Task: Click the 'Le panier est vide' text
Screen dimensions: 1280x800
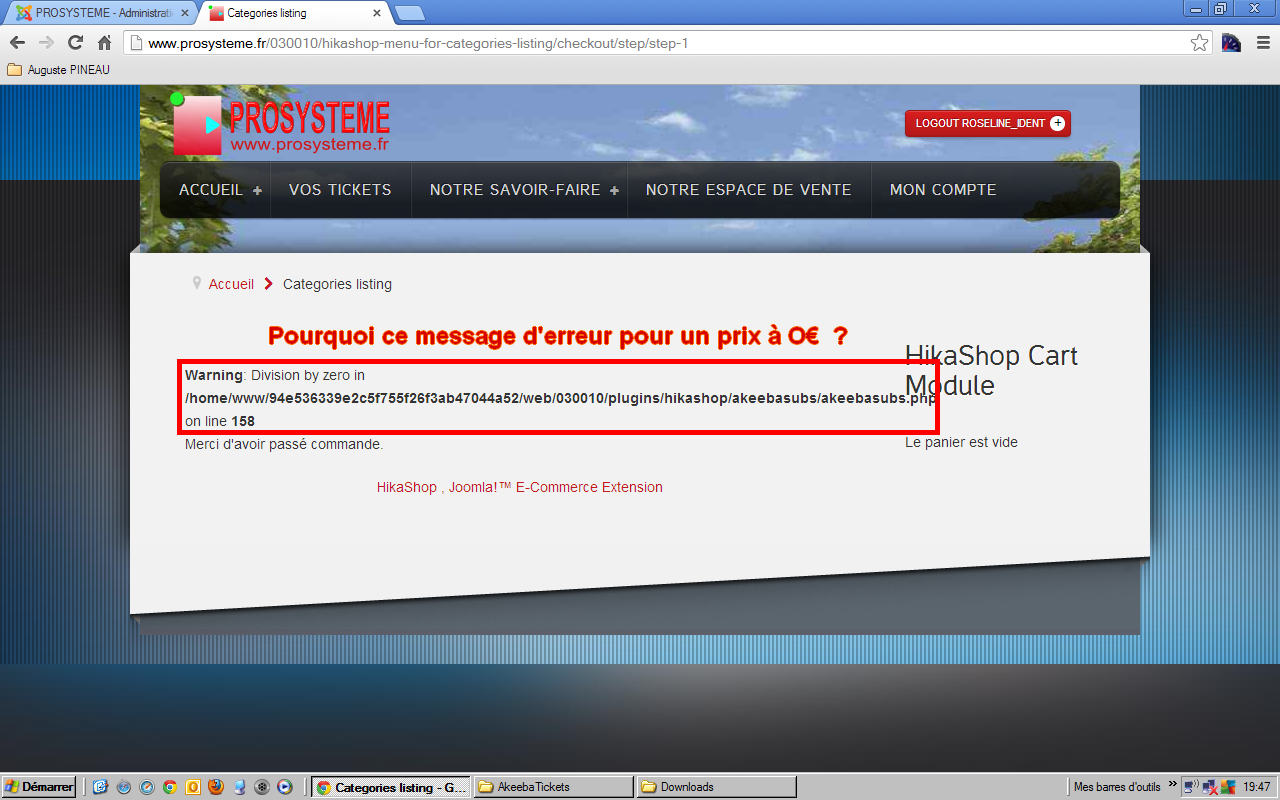Action: [961, 442]
